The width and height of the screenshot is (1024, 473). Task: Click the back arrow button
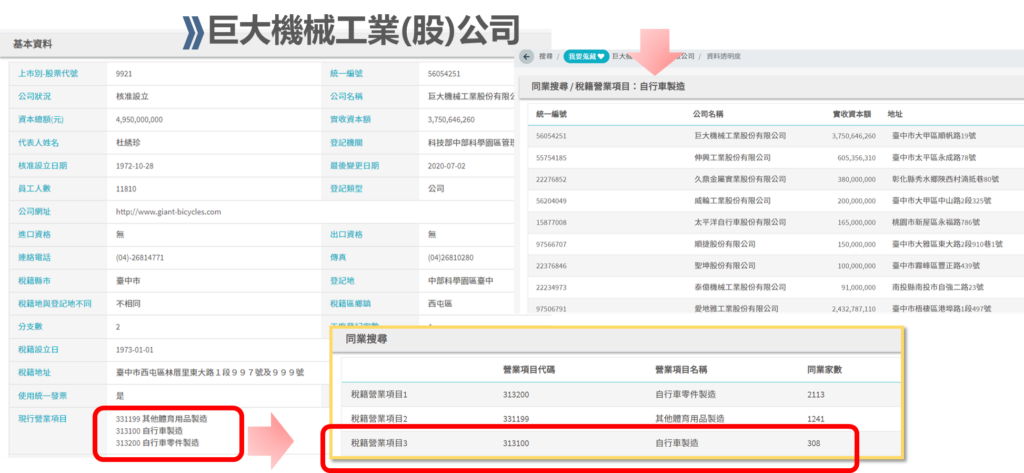coord(527,57)
